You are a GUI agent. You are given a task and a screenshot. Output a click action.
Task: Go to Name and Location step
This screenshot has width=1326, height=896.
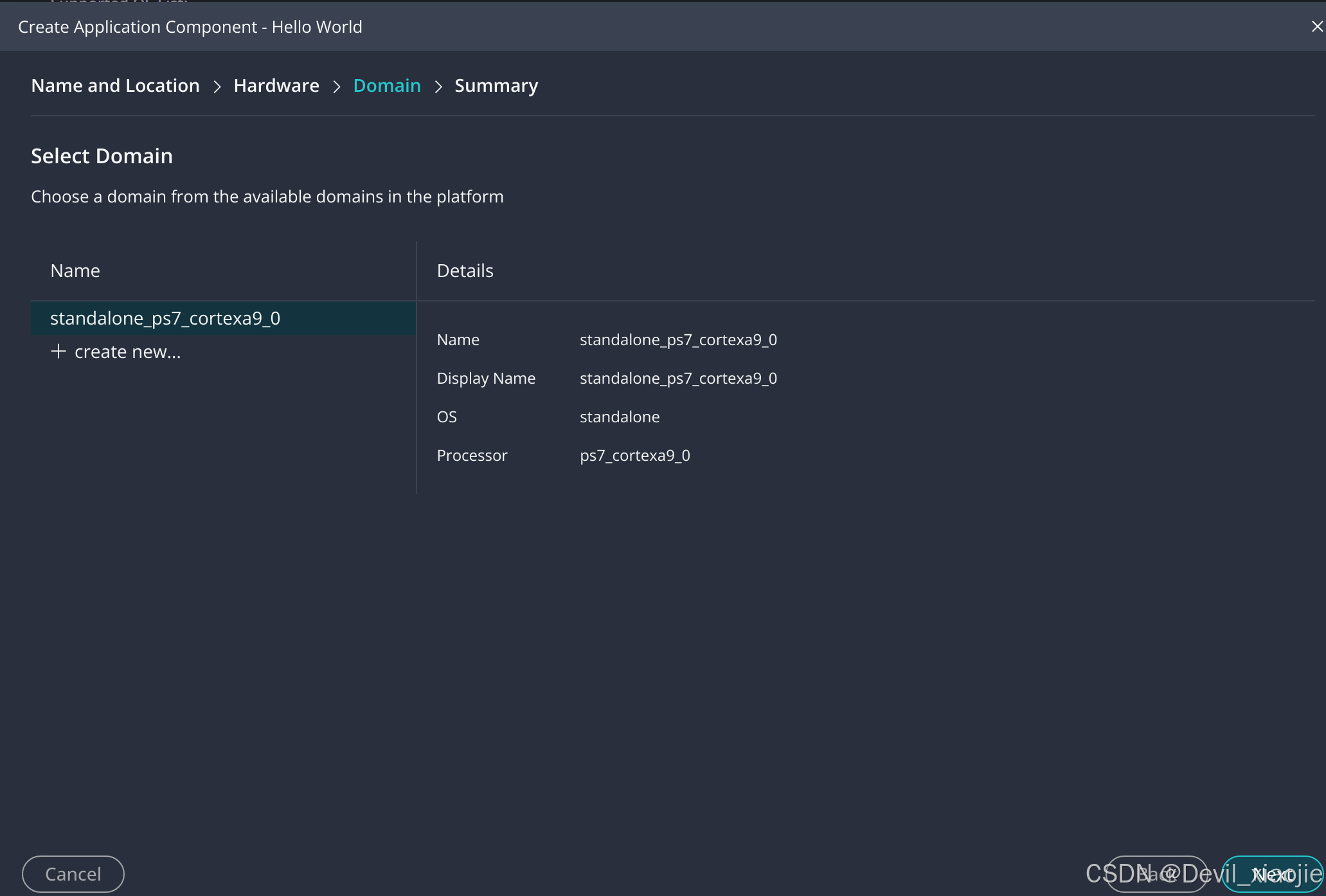coord(115,85)
